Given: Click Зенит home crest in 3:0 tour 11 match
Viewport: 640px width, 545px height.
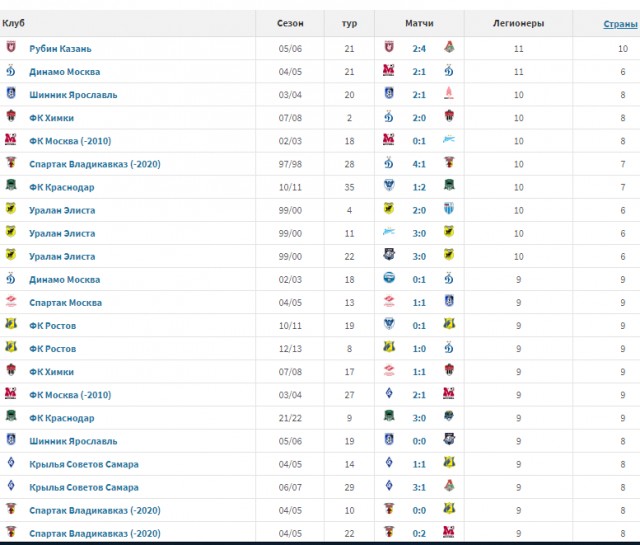Looking at the screenshot, I should click(x=389, y=231).
